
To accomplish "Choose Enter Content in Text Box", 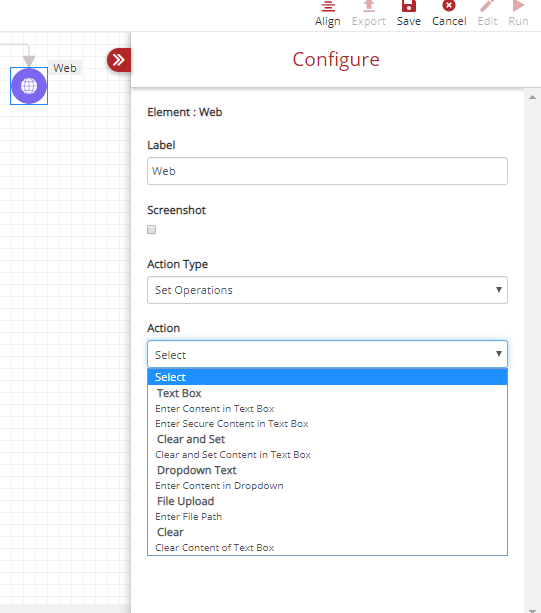I will click(215, 409).
